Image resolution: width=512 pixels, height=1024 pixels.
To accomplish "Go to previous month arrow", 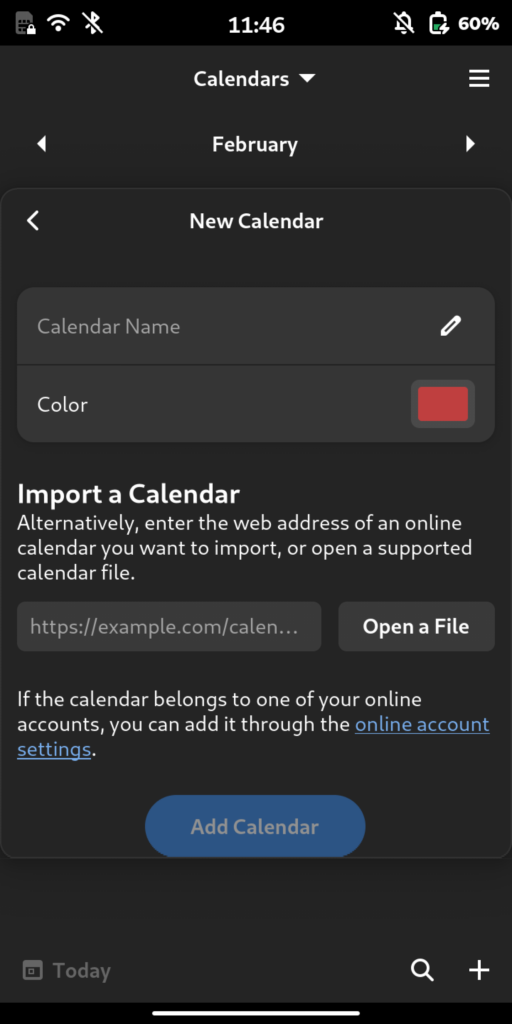I will 42,144.
